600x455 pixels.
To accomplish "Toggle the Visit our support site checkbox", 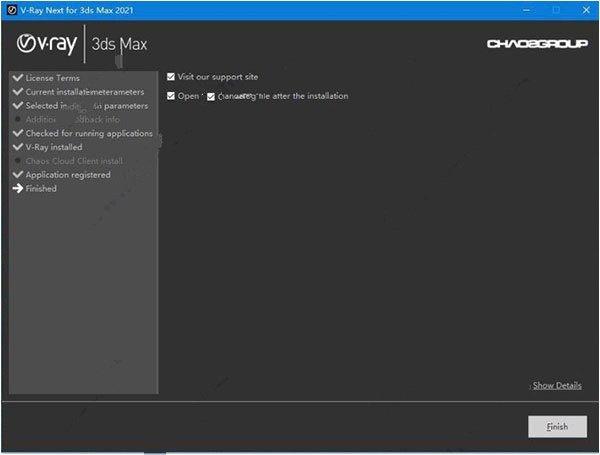I will (171, 77).
